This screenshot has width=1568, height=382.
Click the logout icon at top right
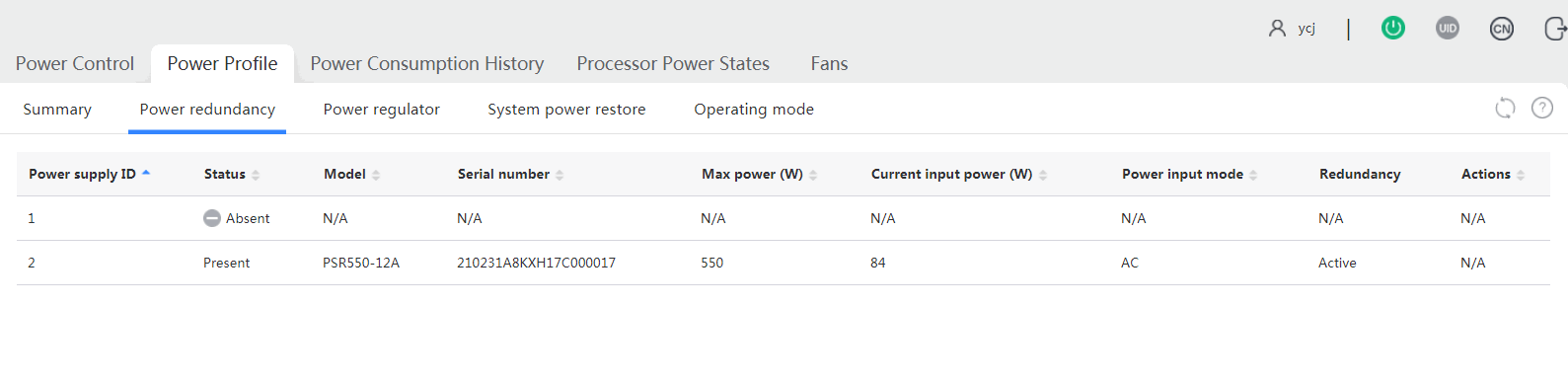pos(1555,29)
